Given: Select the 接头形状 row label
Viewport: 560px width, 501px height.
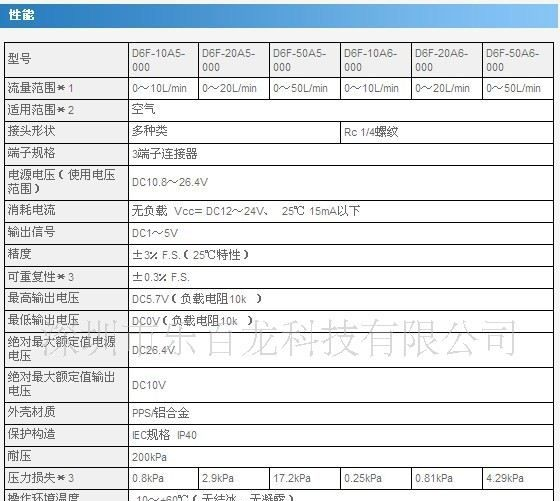Looking at the screenshot, I should 31,131.
